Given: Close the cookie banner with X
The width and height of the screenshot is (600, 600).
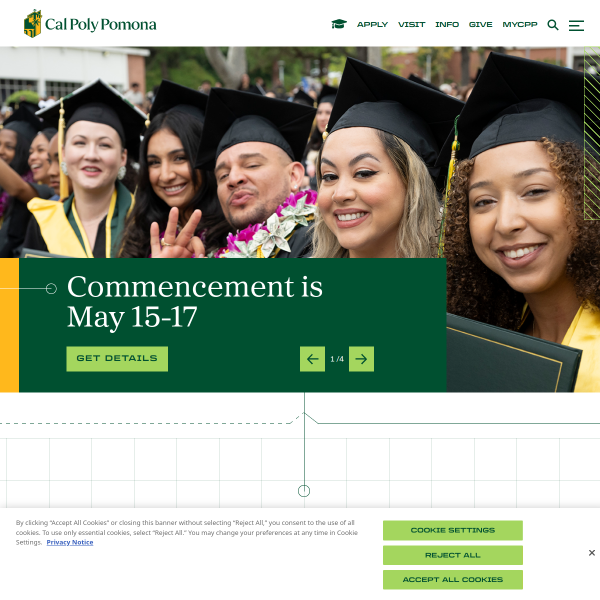Looking at the screenshot, I should (592, 553).
